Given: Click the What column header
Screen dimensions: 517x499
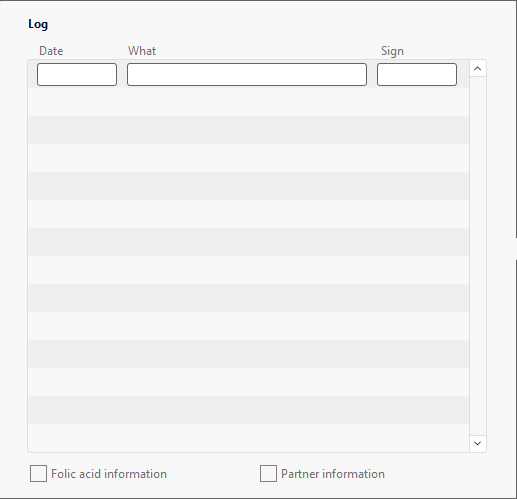Looking at the screenshot, I should click(x=142, y=51).
